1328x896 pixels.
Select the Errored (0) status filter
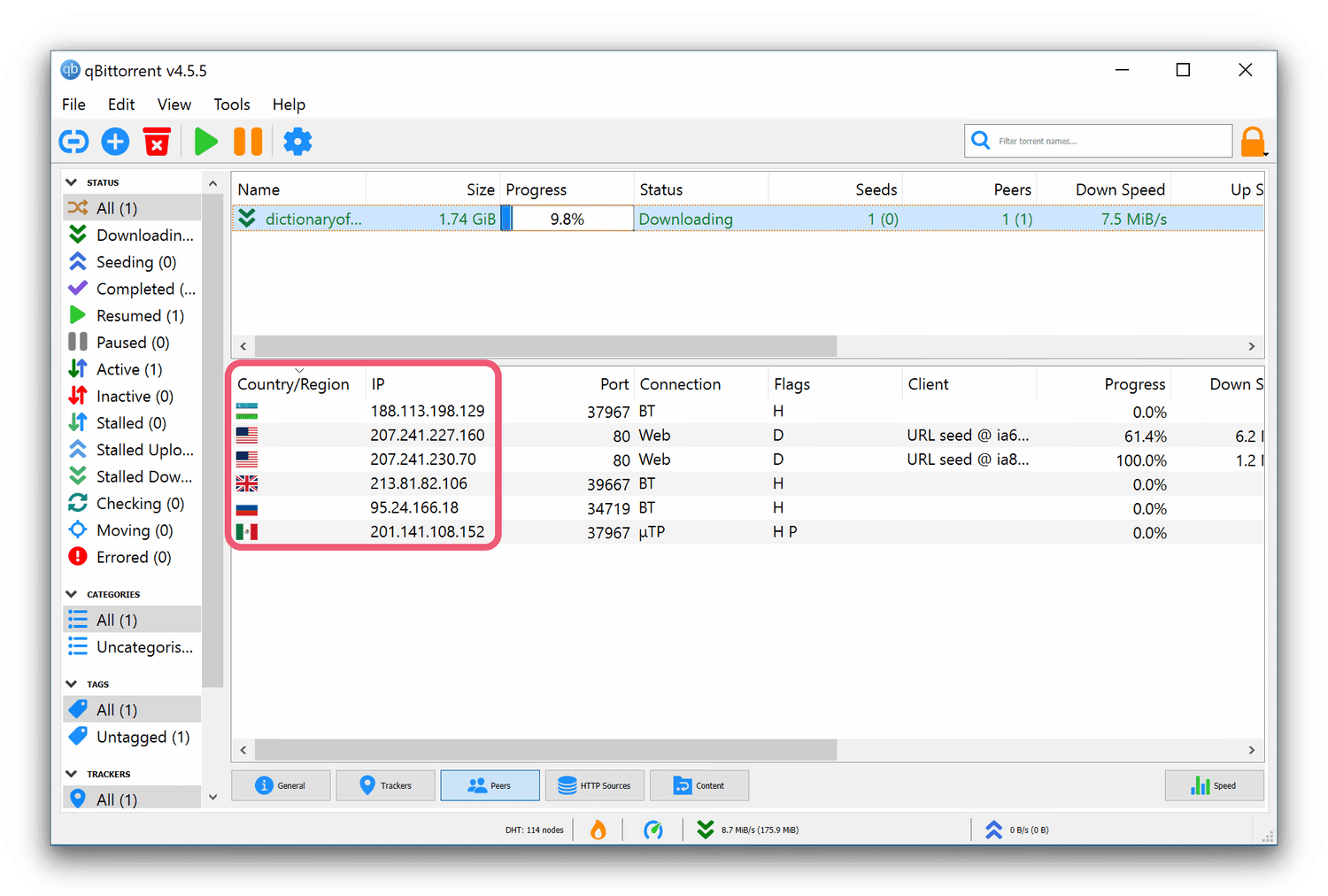(133, 557)
